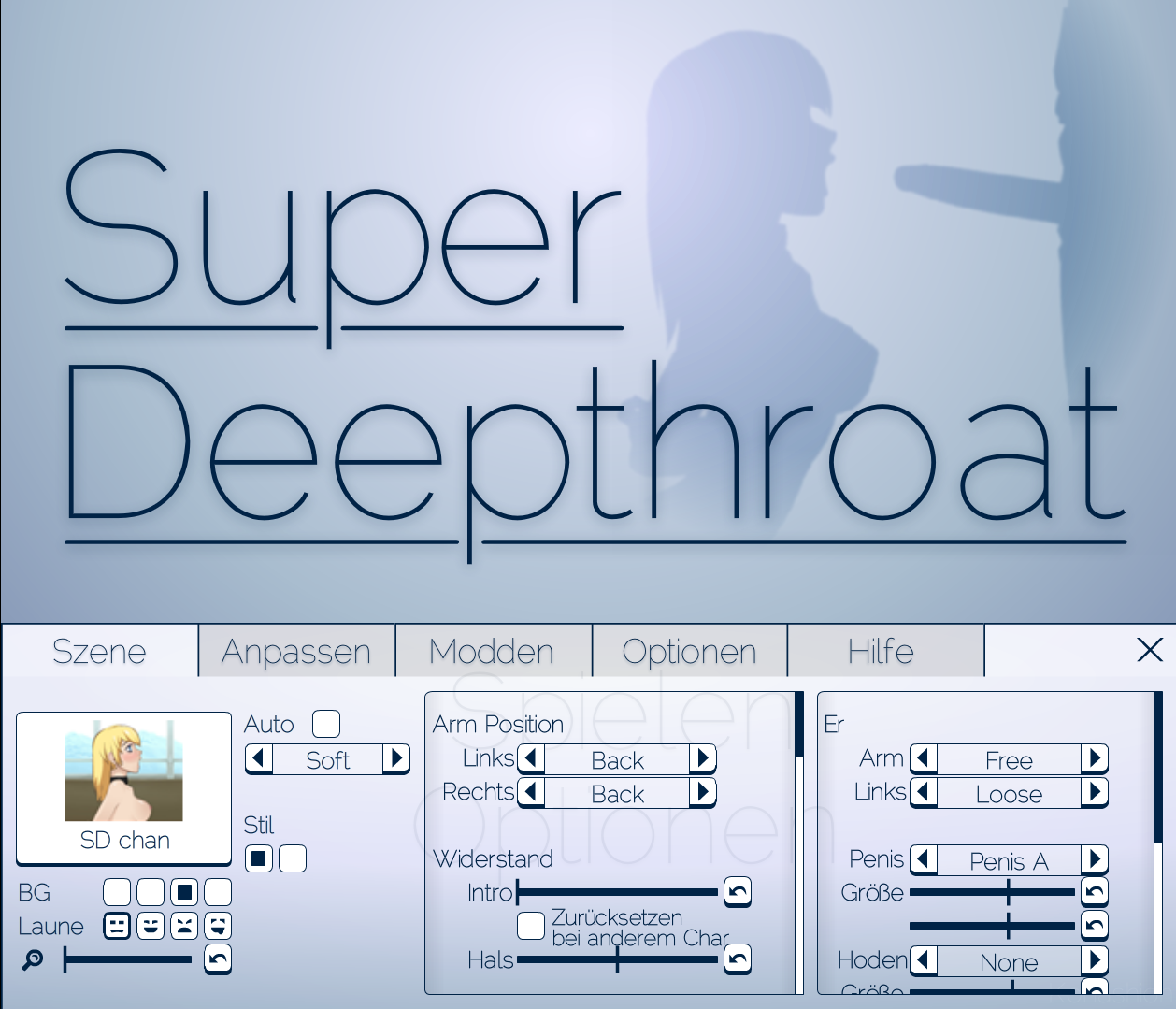Select the second Stil option box
This screenshot has height=1009, width=1176.
tap(293, 858)
